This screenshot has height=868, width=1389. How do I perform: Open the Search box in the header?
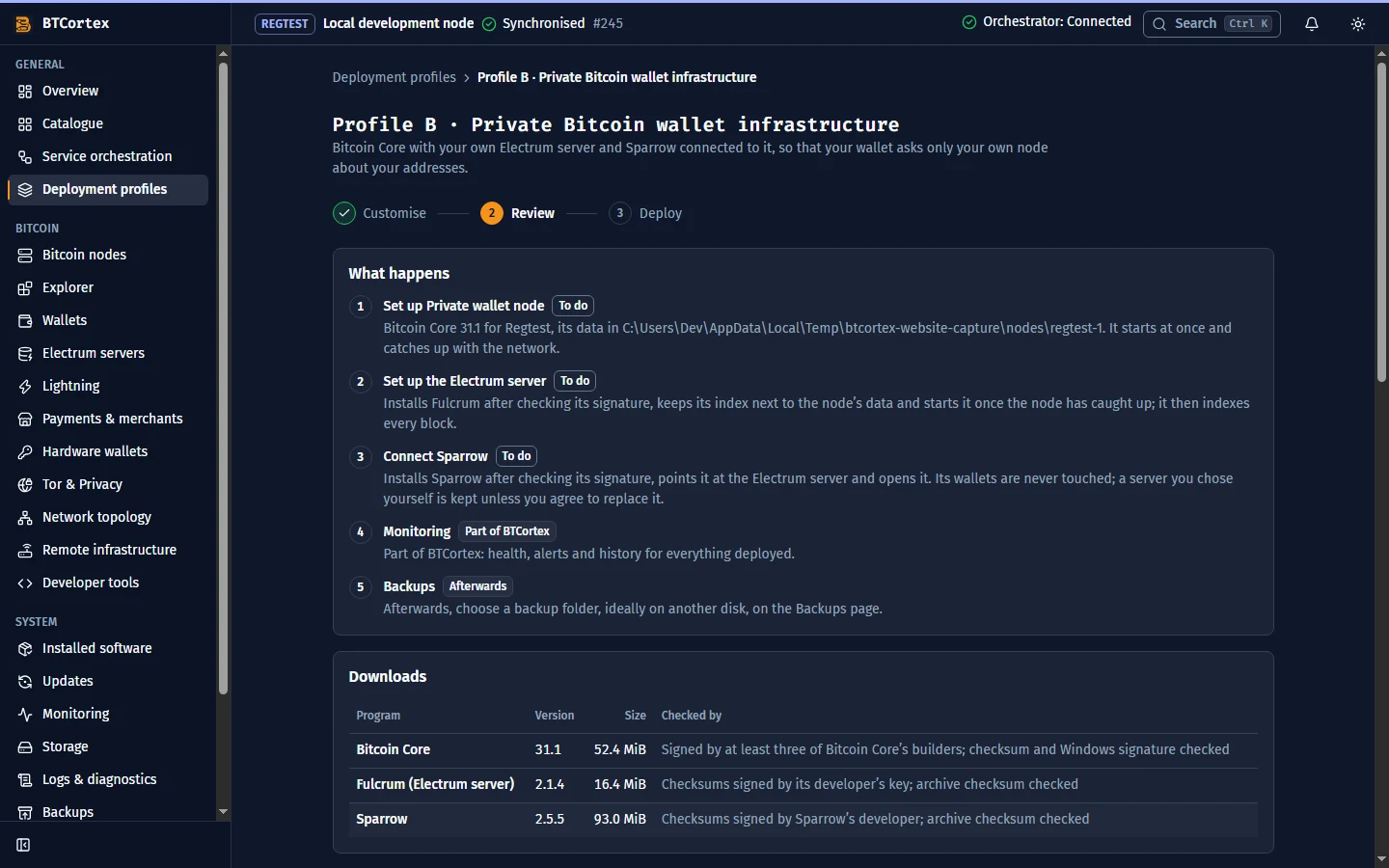click(1212, 24)
